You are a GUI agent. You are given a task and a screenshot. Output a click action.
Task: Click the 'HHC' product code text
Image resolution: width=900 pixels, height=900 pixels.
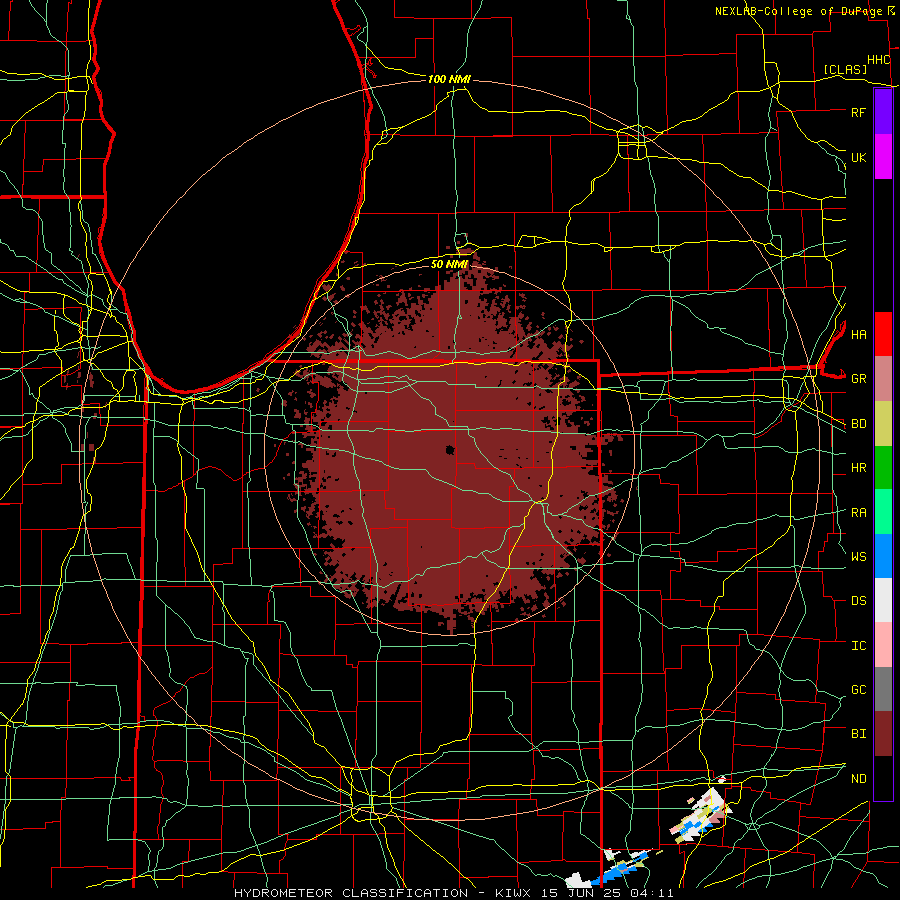click(878, 60)
